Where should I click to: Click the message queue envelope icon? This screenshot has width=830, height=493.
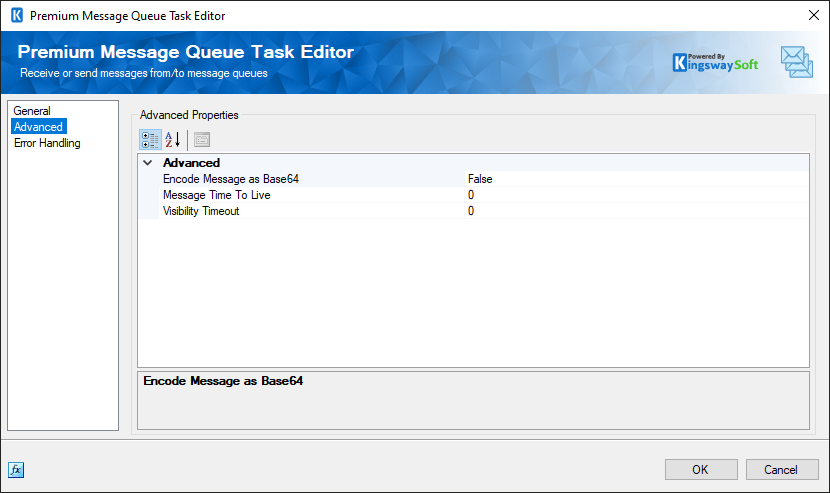[797, 62]
